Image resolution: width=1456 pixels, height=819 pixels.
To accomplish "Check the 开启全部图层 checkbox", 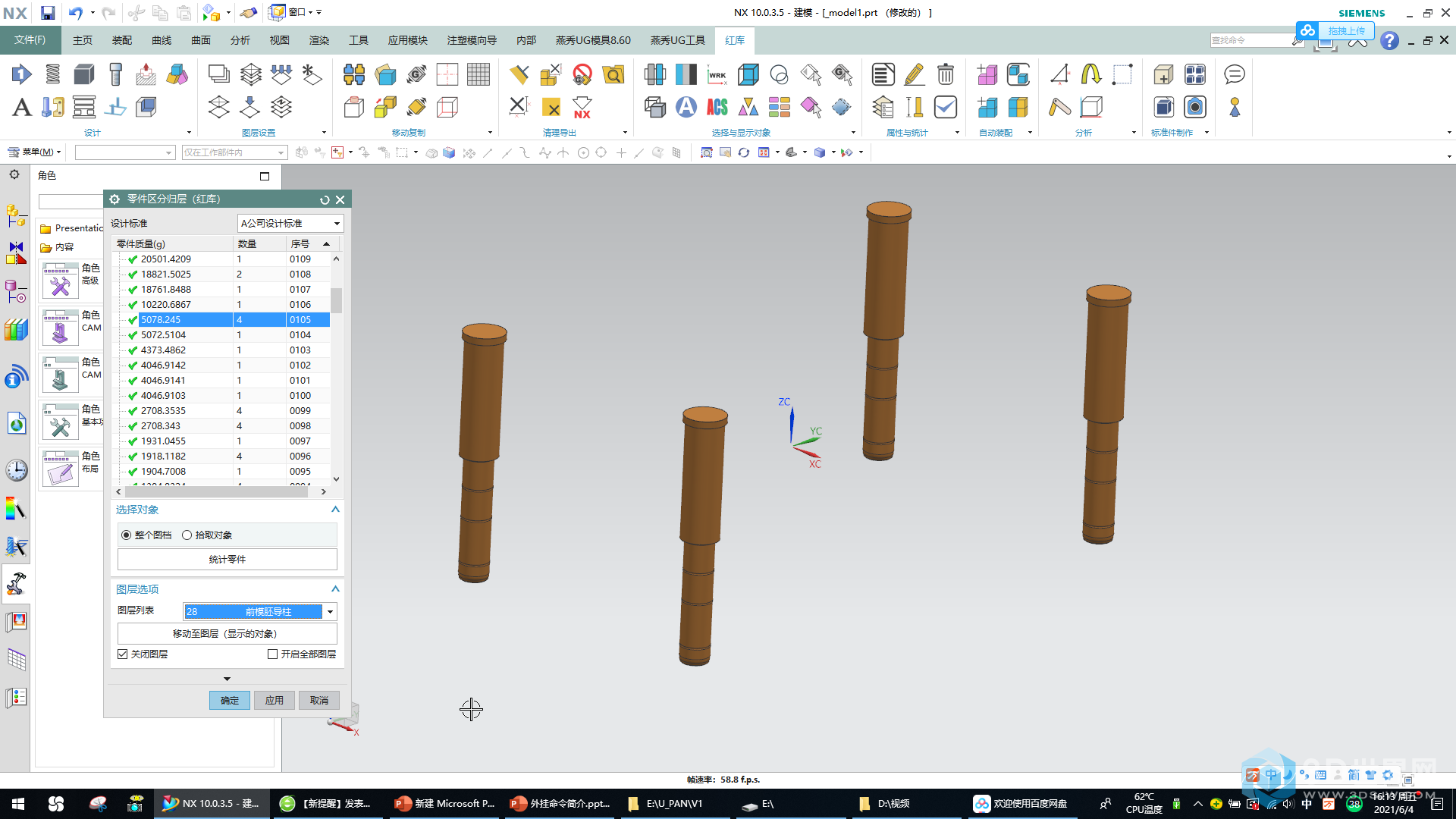I will [x=272, y=654].
